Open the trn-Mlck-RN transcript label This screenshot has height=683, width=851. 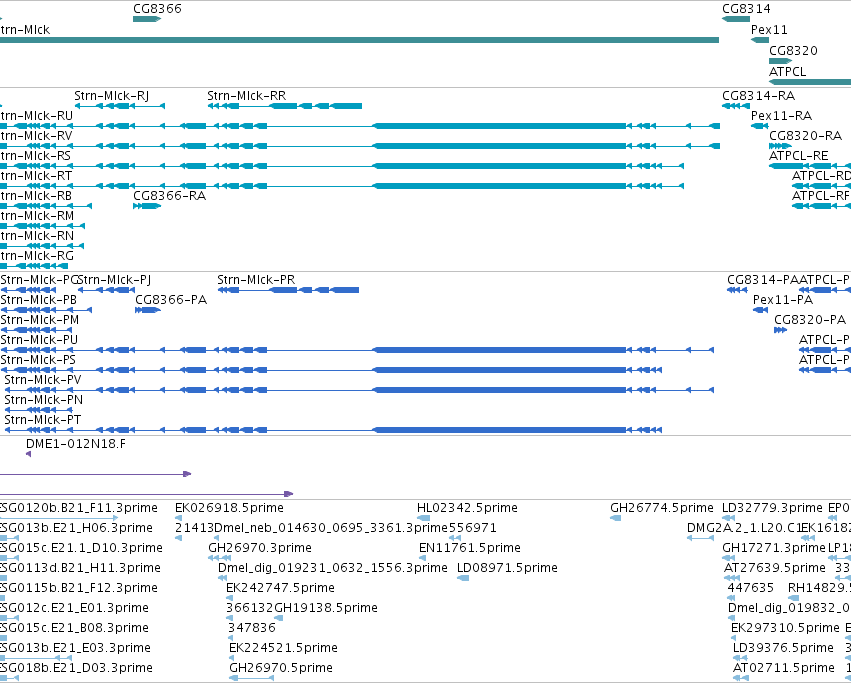point(37,236)
